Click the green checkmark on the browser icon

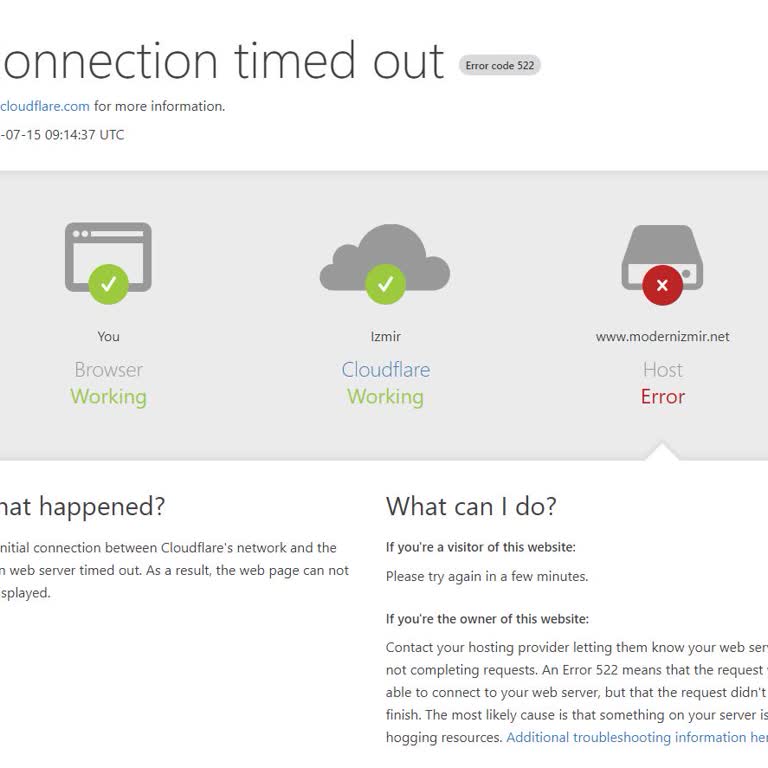pos(108,284)
